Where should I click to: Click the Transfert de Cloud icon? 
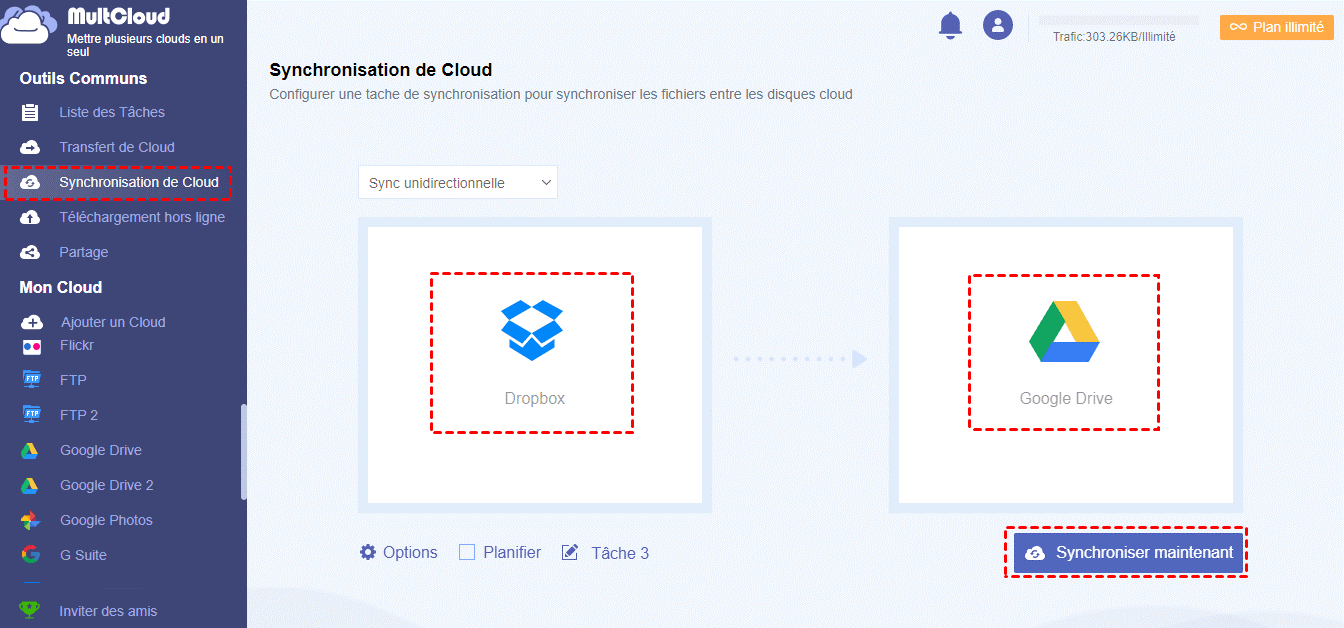coord(31,148)
